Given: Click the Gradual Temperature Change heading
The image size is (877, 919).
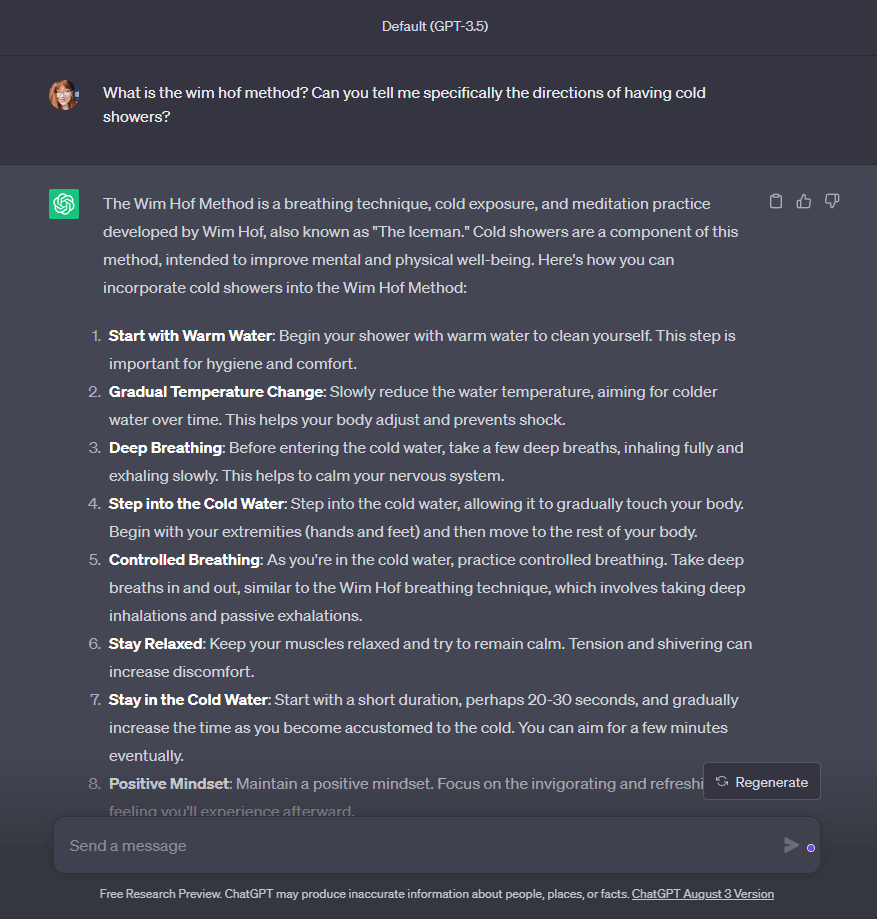Looking at the screenshot, I should (216, 392).
